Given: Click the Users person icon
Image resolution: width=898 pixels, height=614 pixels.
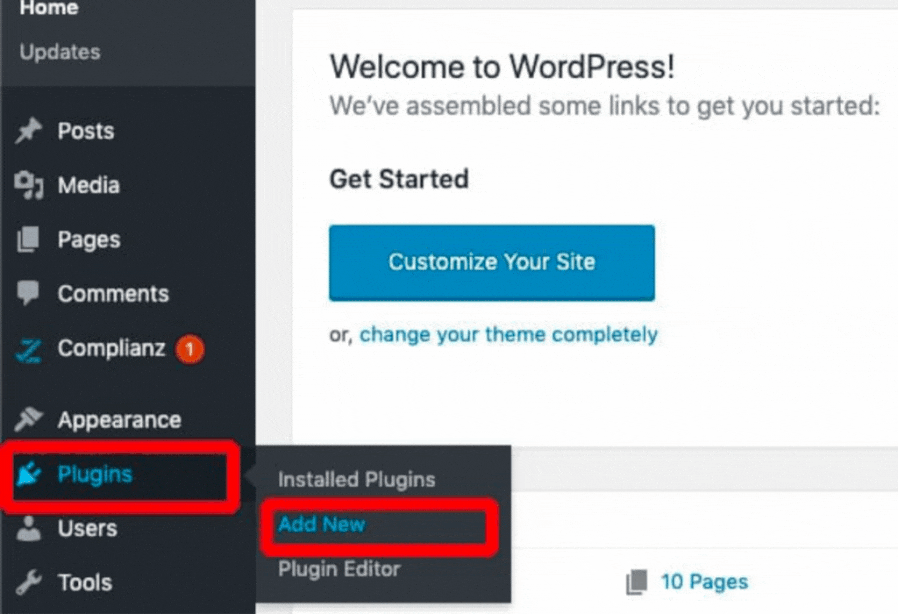Looking at the screenshot, I should pos(29,529).
